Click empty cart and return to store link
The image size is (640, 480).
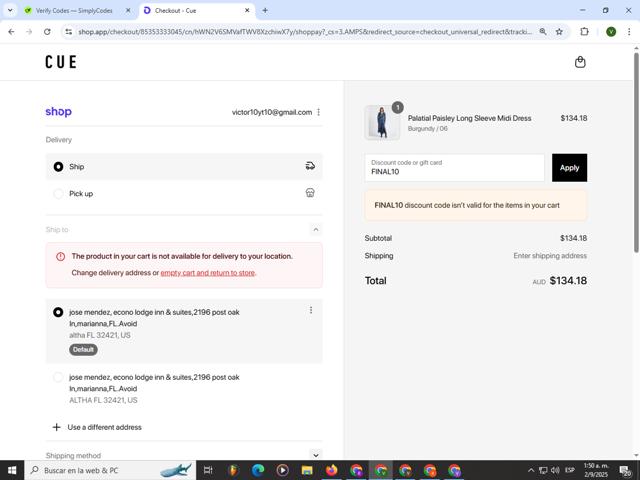point(208,273)
